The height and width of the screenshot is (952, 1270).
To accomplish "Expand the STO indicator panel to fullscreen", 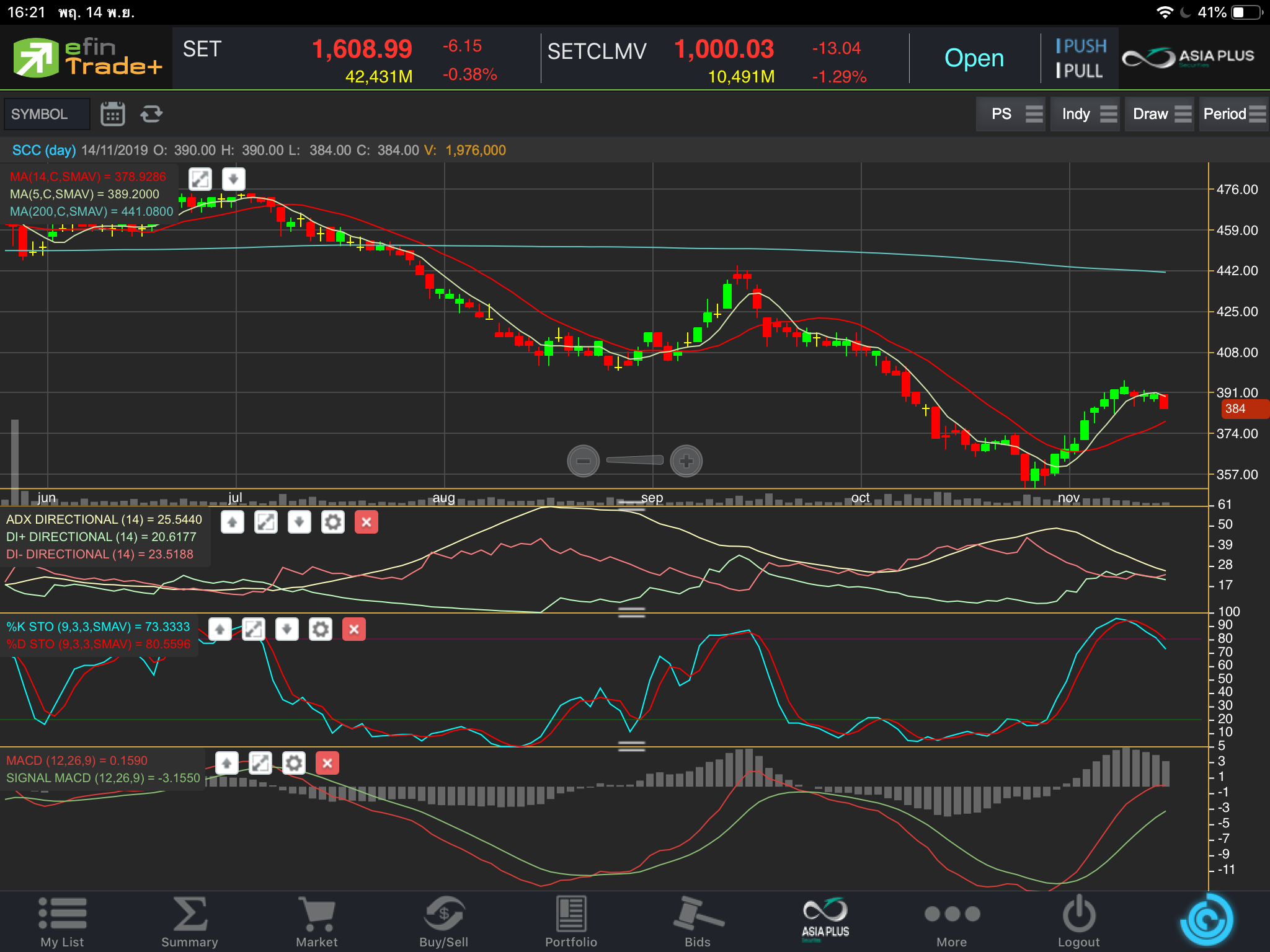I will [253, 629].
